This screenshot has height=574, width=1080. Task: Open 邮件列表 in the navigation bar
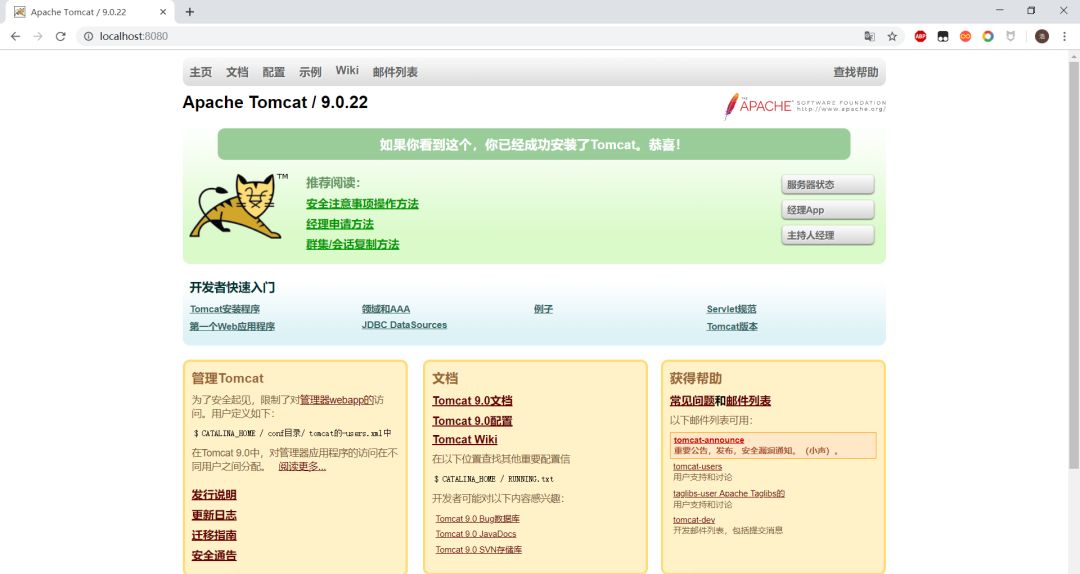395,72
